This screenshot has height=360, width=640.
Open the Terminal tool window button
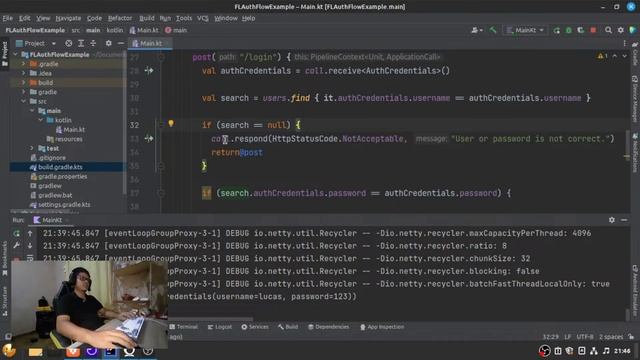[x=183, y=327]
